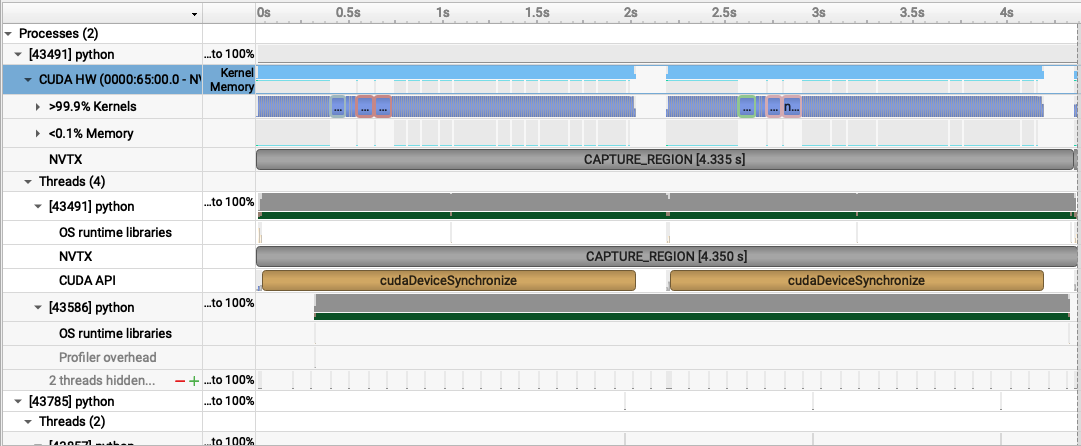
Task: Select the cudaDeviceSynchronize call starting after 2s
Action: [856, 281]
